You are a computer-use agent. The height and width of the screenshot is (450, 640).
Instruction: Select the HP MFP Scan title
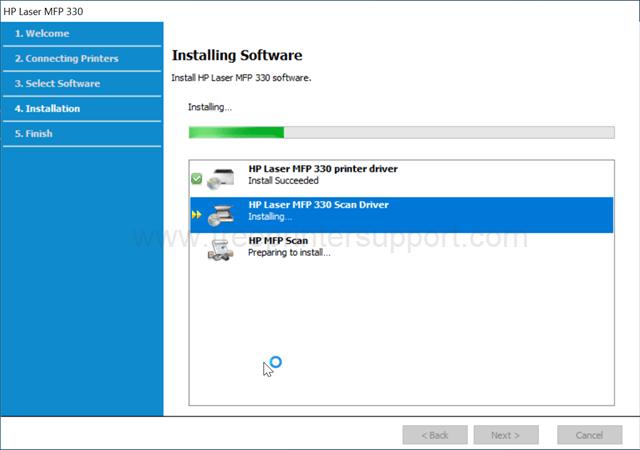(278, 241)
